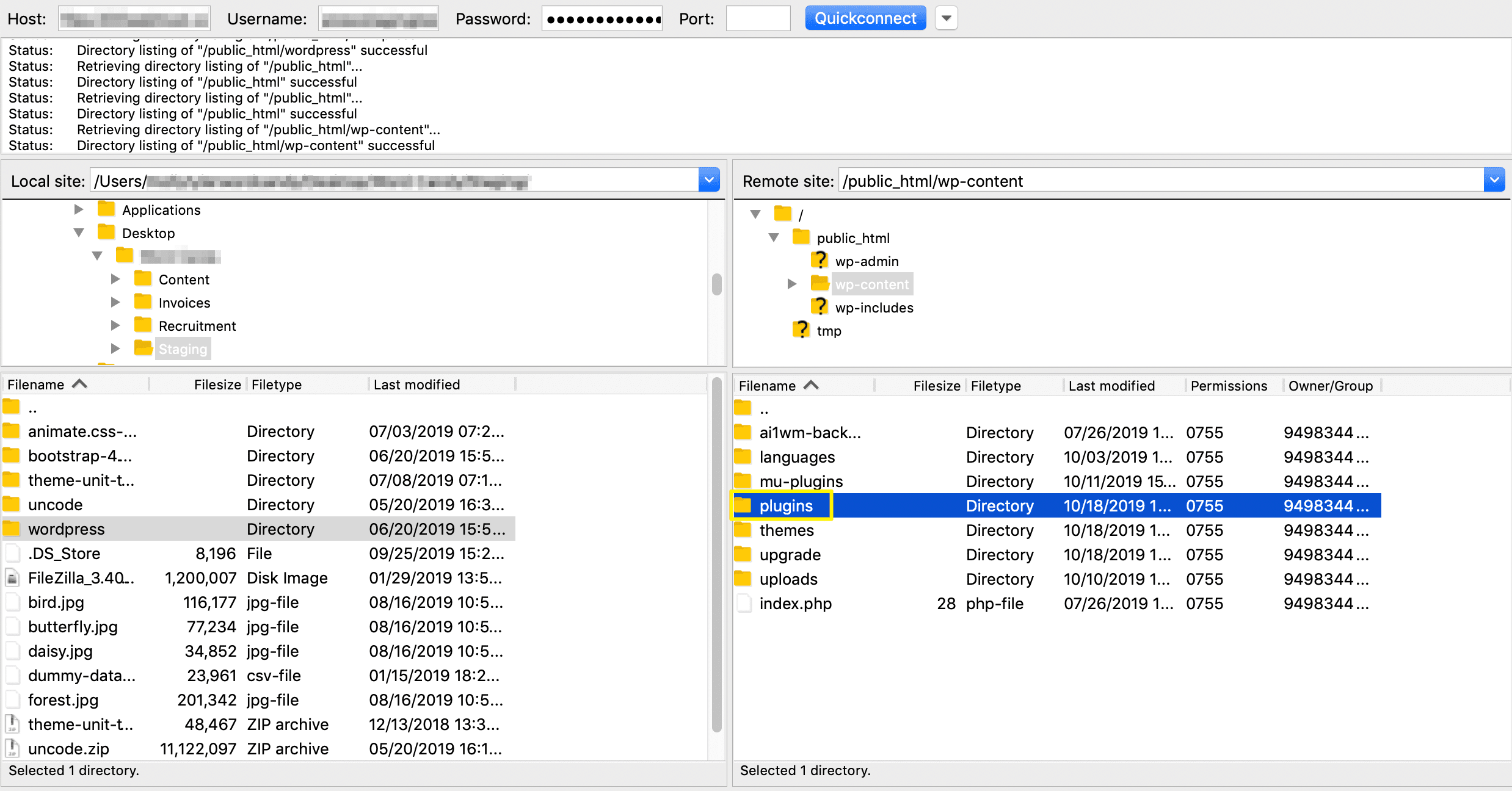Viewport: 1512px width, 791px height.
Task: Click the Remote site path field
Action: pos(1160,181)
